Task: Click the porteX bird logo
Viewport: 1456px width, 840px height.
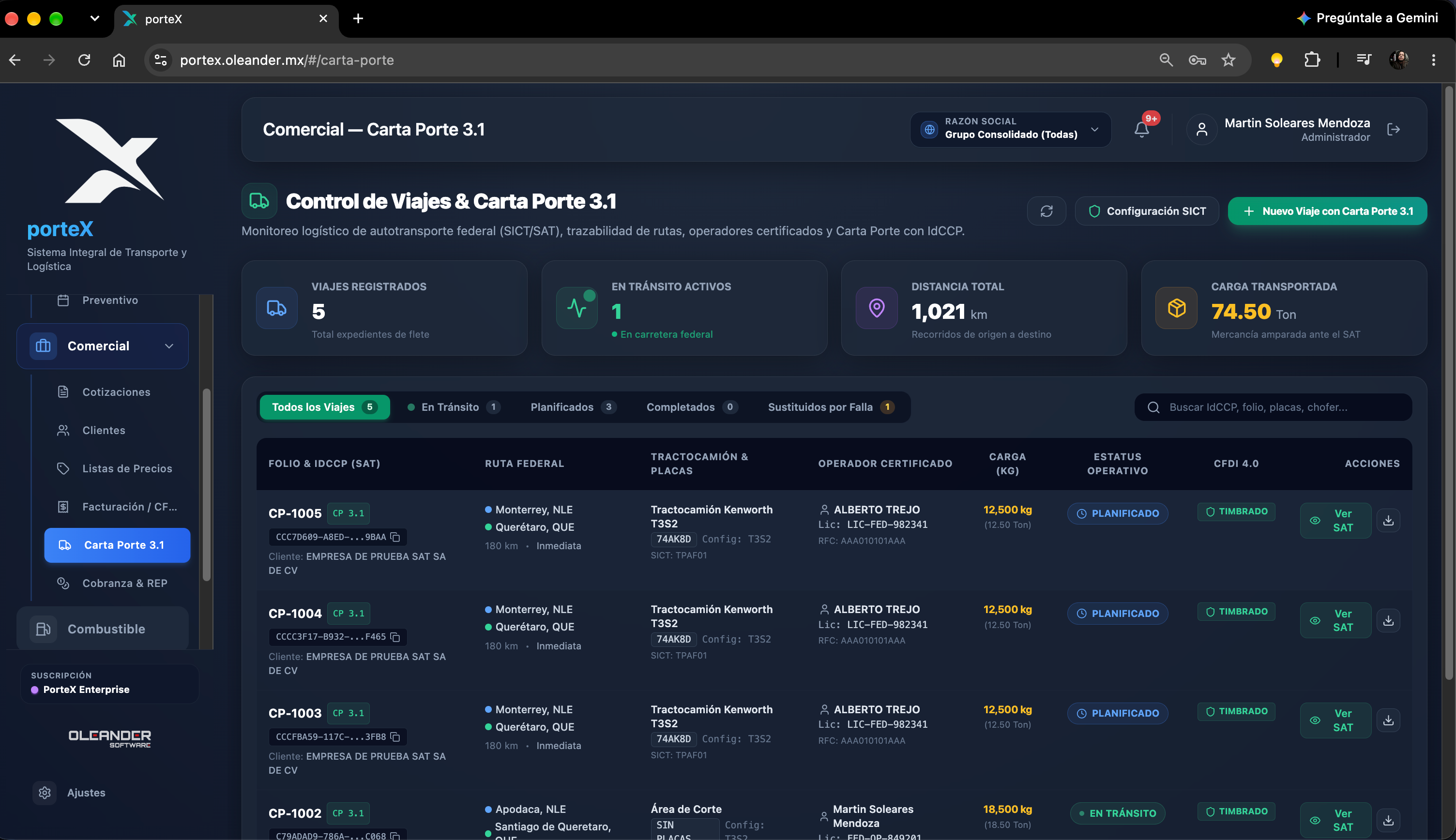Action: [110, 160]
